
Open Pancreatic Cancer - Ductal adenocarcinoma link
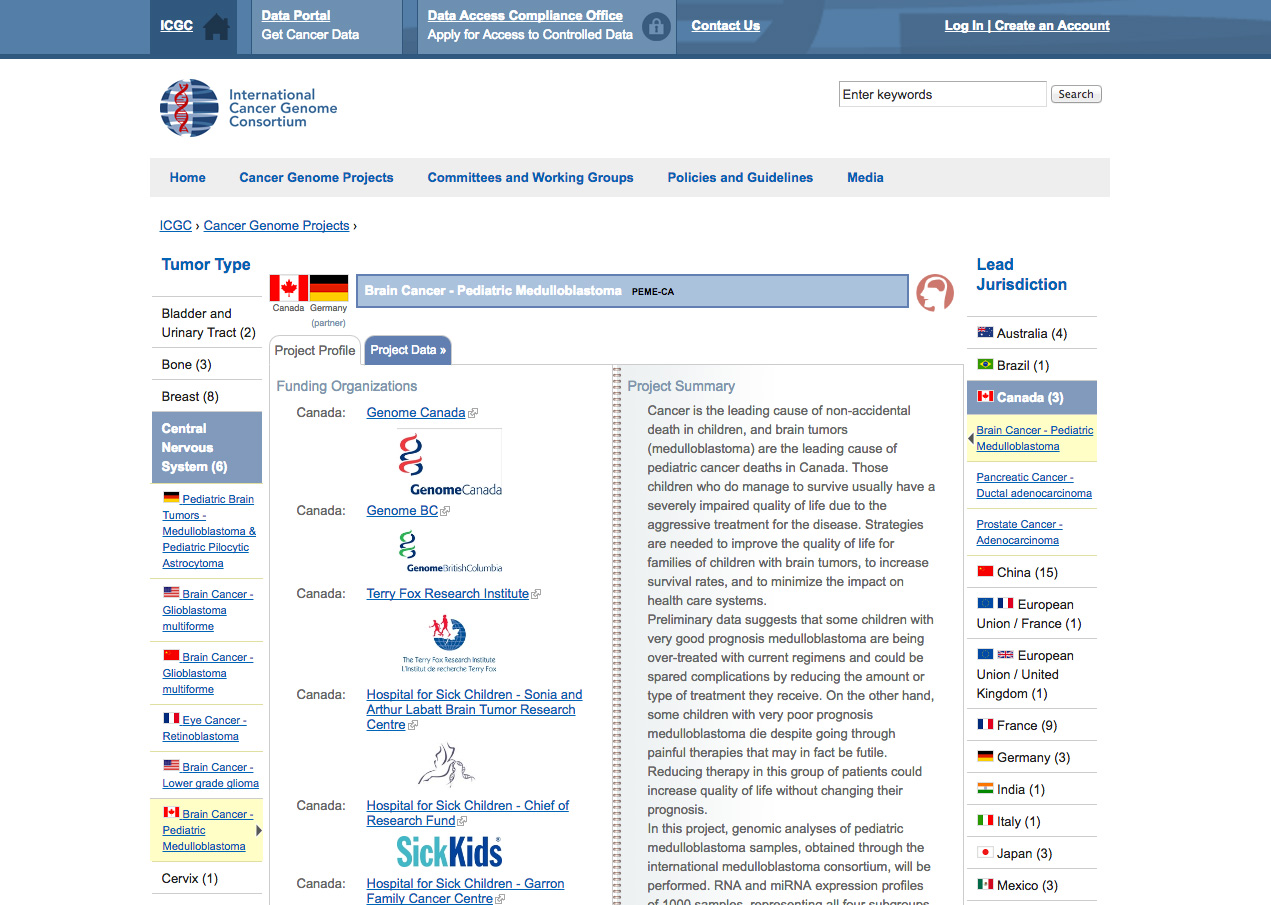(x=1034, y=485)
